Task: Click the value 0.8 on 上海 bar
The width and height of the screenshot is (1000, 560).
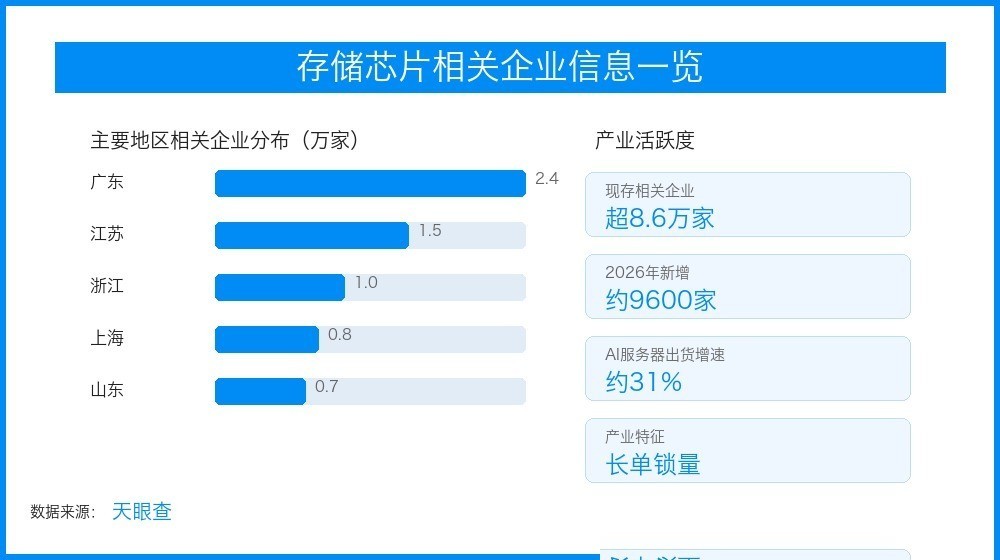Action: [339, 334]
